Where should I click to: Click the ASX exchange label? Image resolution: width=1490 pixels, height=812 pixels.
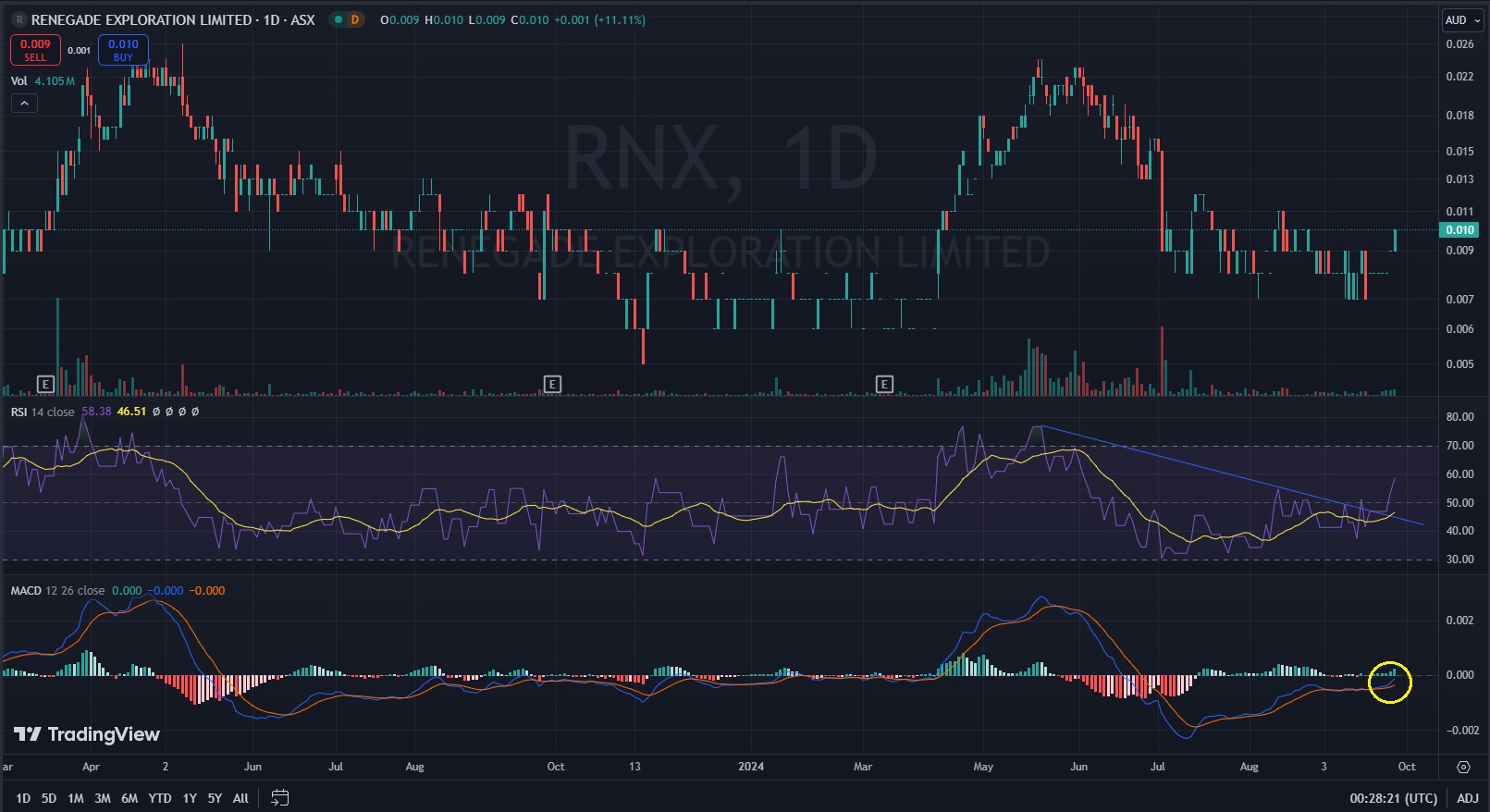[x=302, y=19]
